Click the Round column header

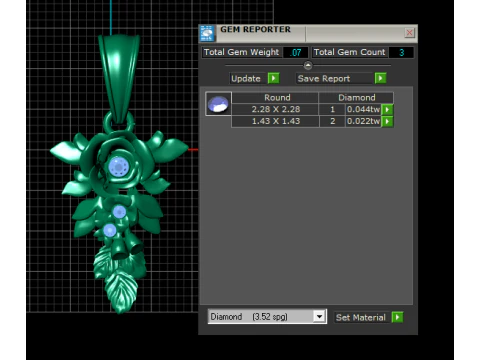tap(275, 98)
